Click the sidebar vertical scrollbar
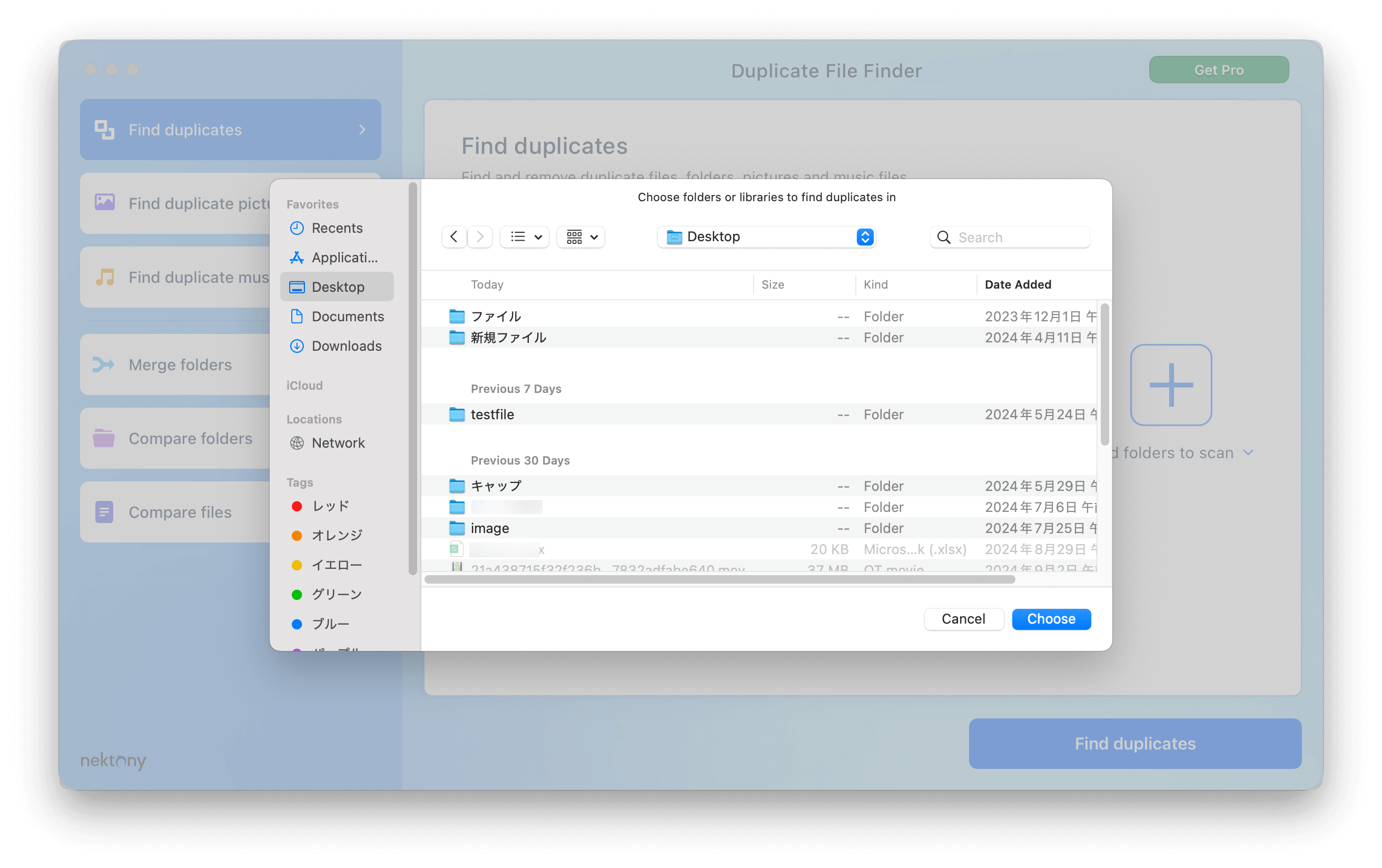Viewport: 1382px width, 868px height. [412, 379]
